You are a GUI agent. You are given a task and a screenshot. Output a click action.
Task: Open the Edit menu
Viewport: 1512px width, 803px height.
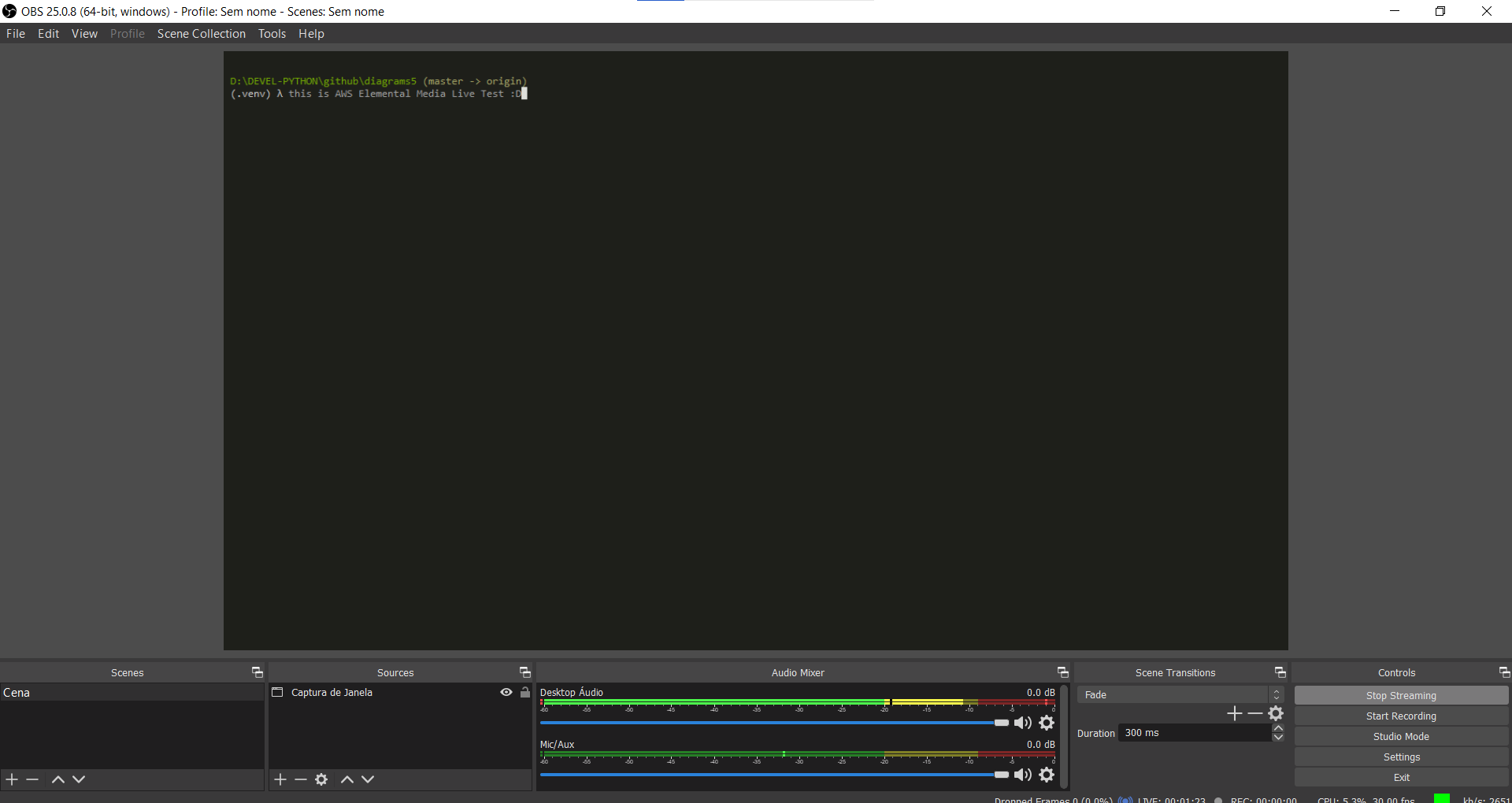[x=49, y=33]
